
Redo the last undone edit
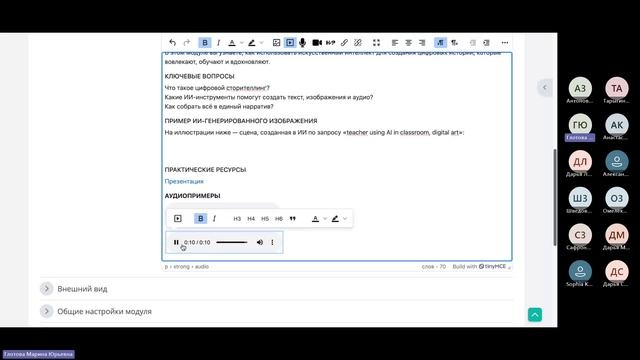187,42
